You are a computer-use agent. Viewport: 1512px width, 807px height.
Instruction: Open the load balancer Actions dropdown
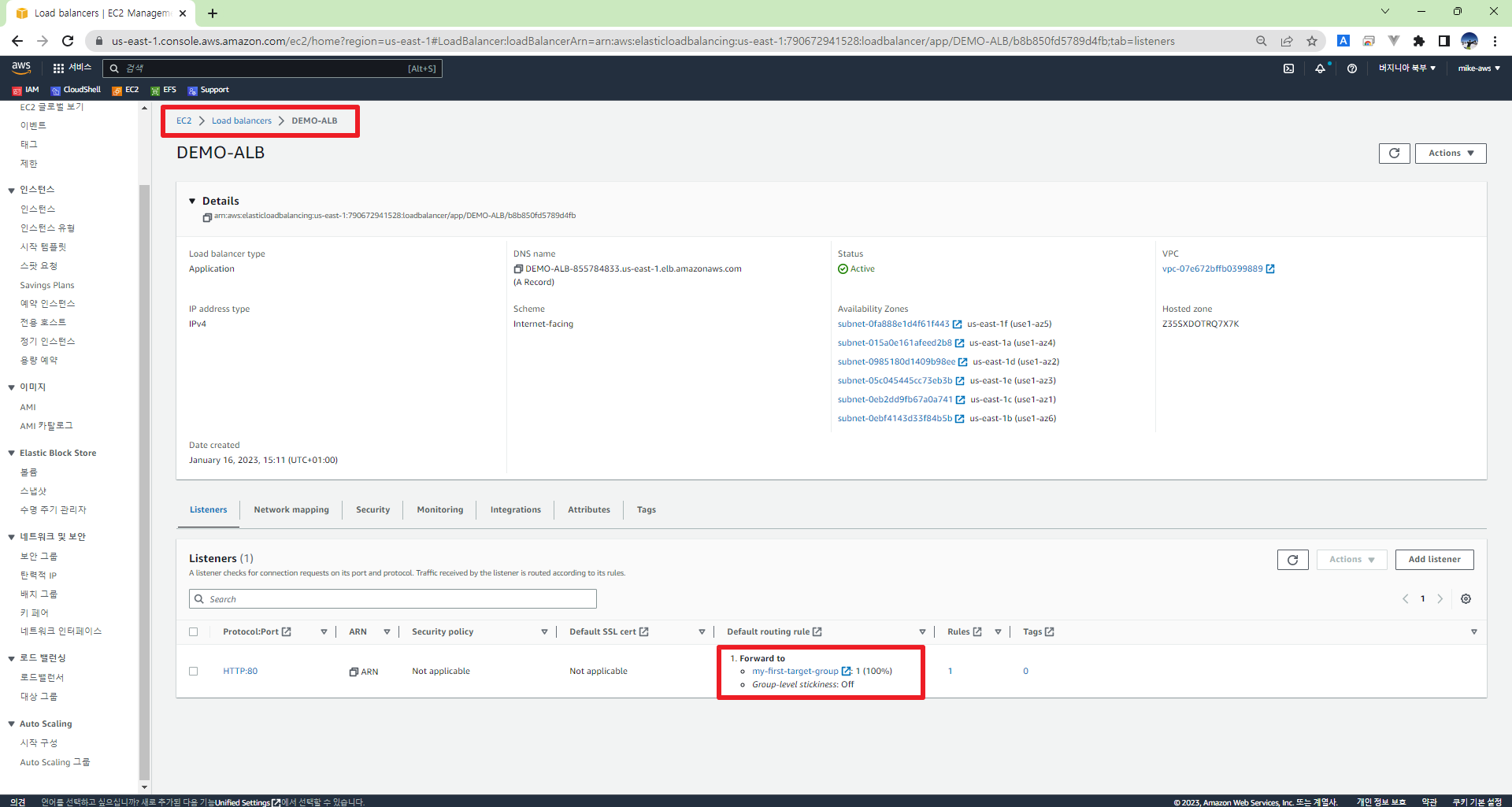coord(1451,154)
